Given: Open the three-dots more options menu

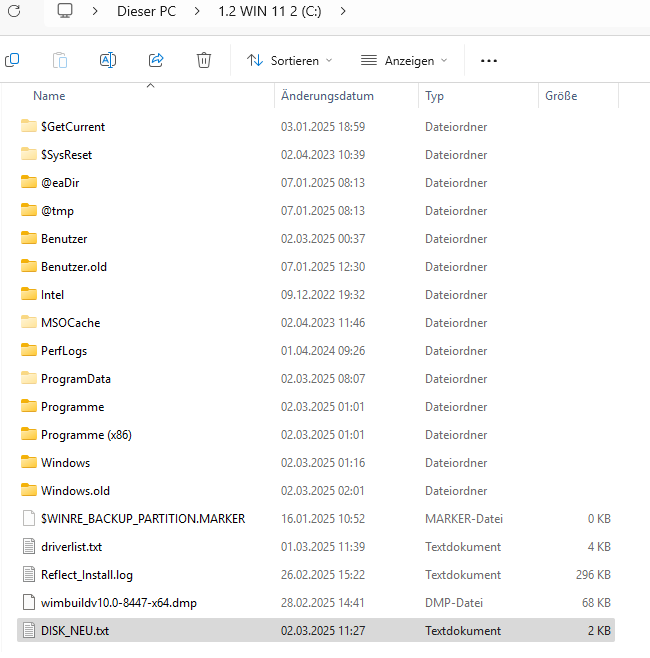Looking at the screenshot, I should point(489,61).
